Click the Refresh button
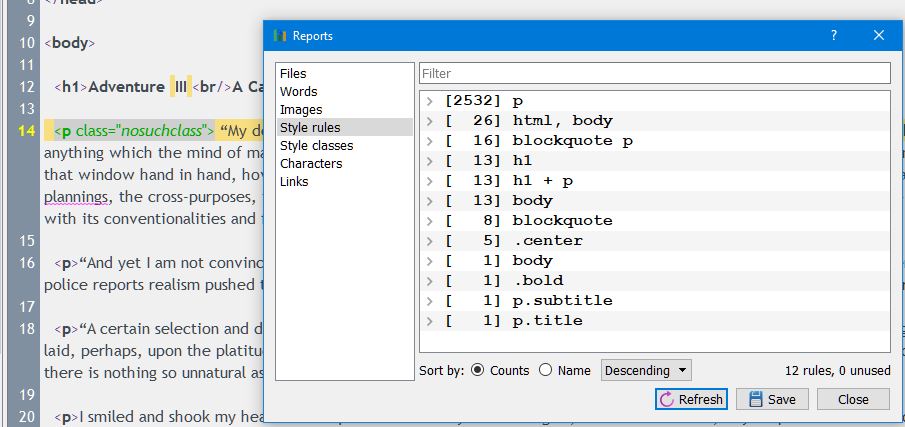Image resolution: width=905 pixels, height=427 pixels. point(691,399)
